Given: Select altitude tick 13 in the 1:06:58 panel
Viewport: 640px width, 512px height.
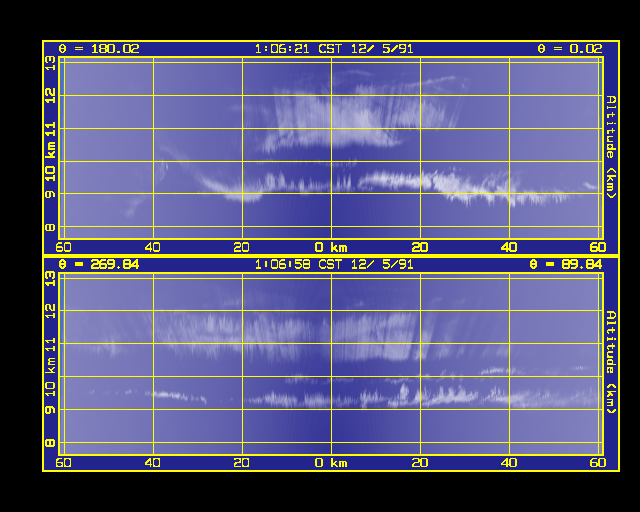Looking at the screenshot, I should (50, 279).
